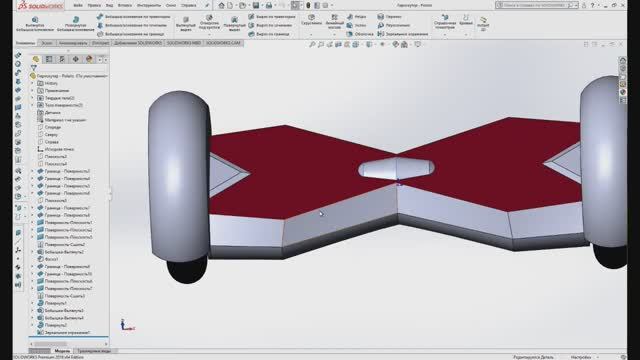This screenshot has width=640, height=360.
Task: Select the Трехмерные виды bottom tab
Action: [94, 351]
